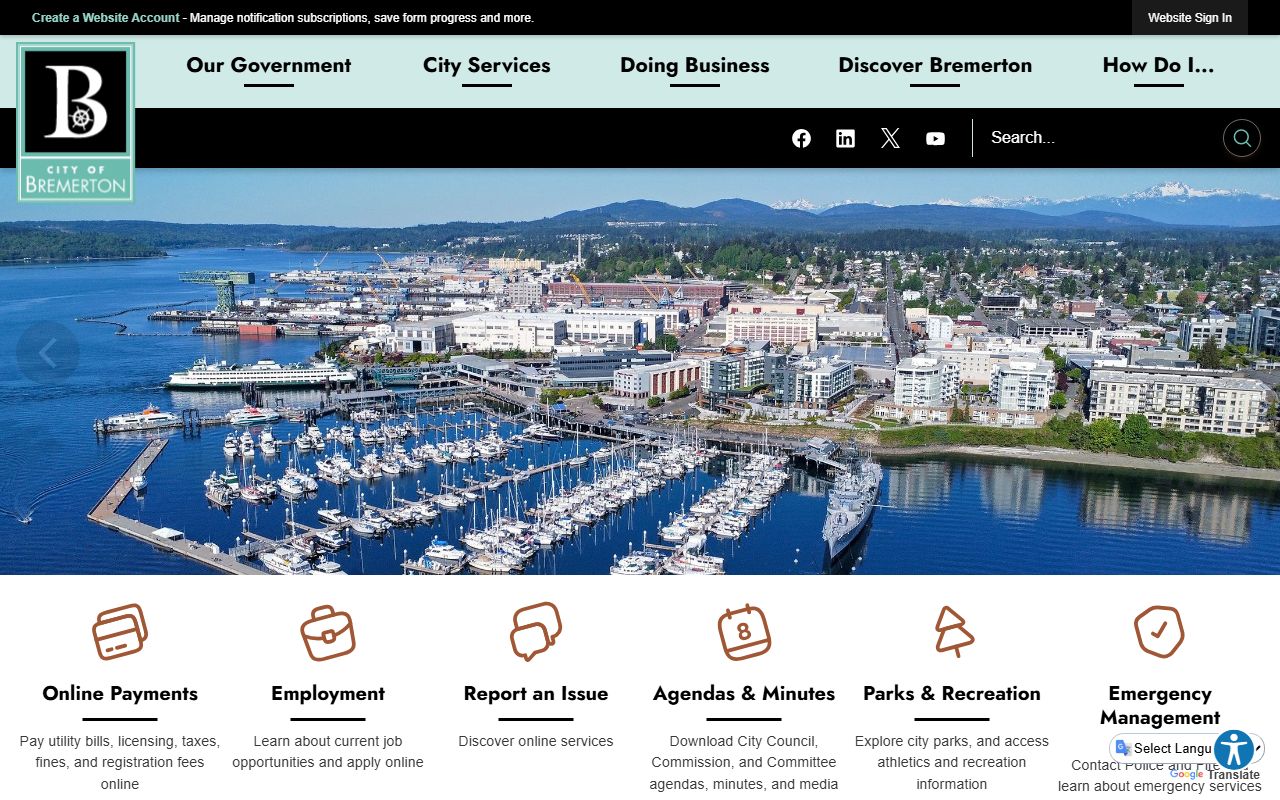Open the Report an Issue heading link
Screen dimensions: 1280x800
click(536, 693)
